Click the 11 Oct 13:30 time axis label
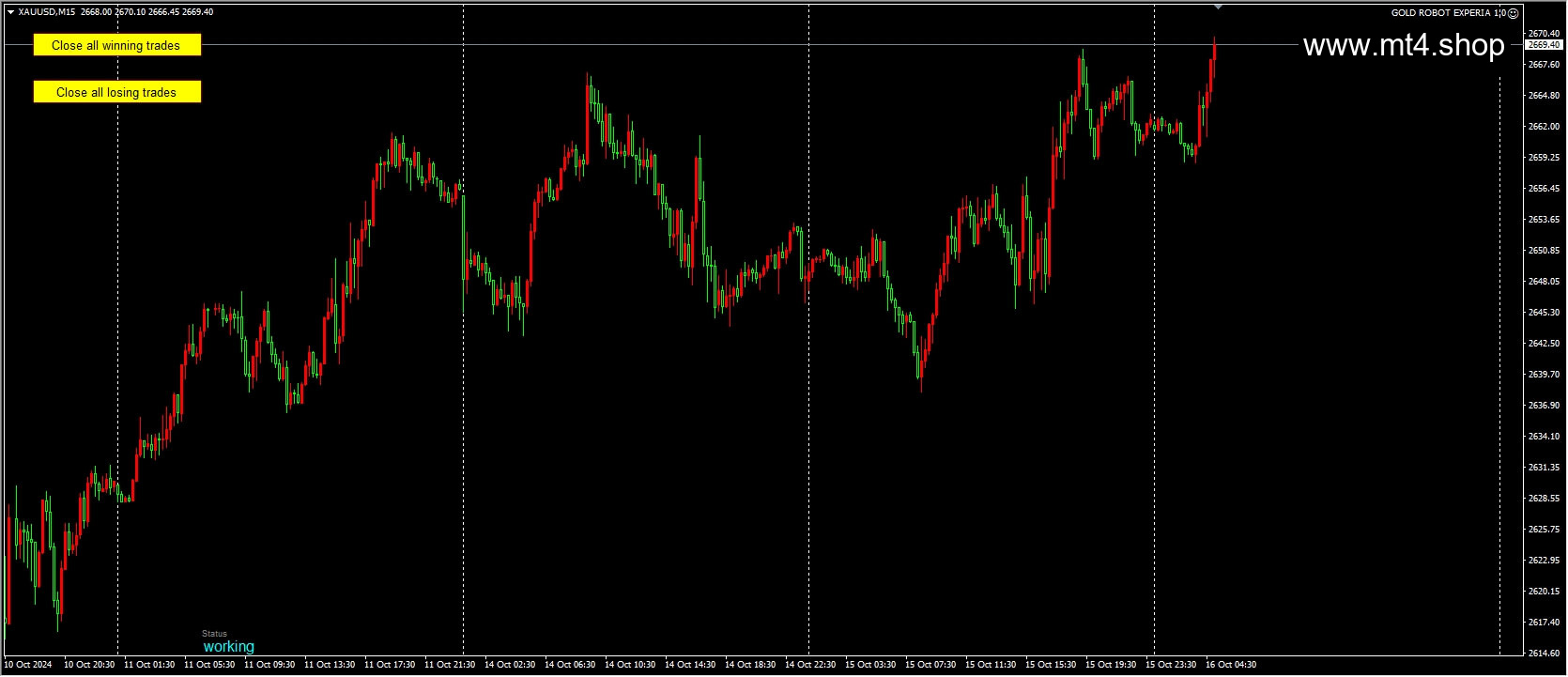The height and width of the screenshot is (677, 1568). tap(330, 665)
